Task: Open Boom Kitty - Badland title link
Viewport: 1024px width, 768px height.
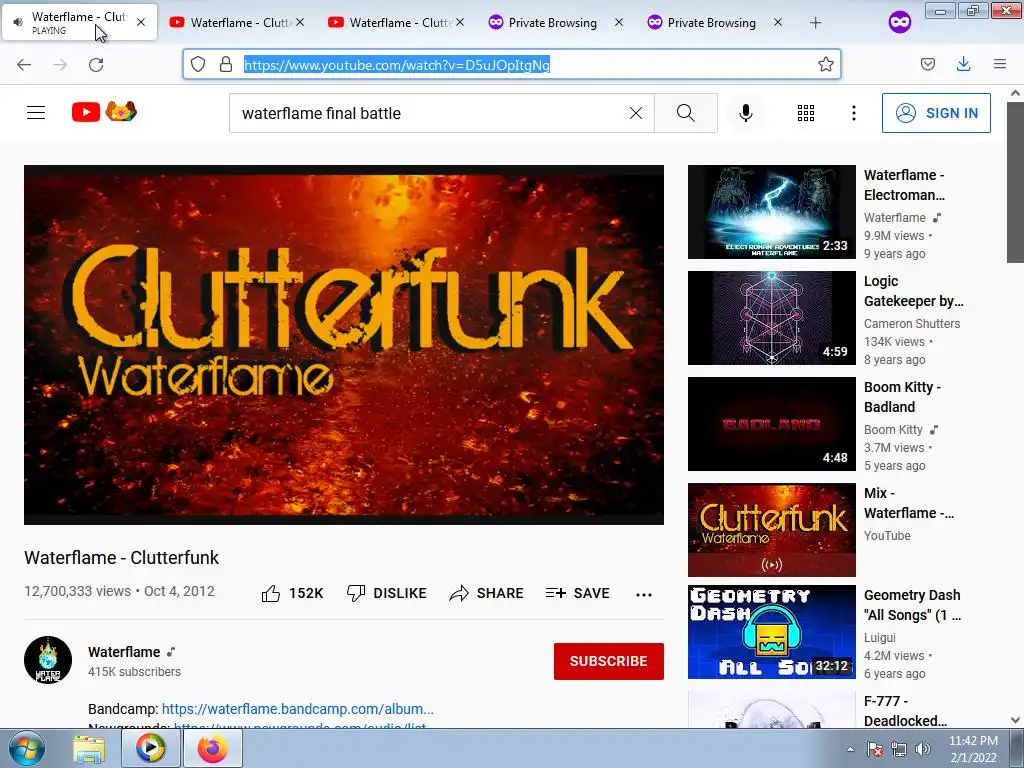Action: point(903,396)
